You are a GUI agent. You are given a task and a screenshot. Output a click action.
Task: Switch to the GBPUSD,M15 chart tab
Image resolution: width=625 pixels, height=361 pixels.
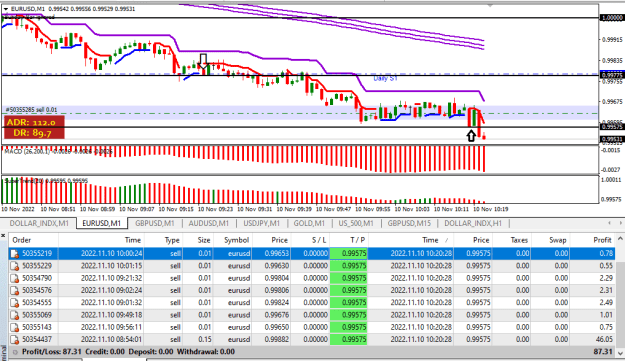click(409, 224)
